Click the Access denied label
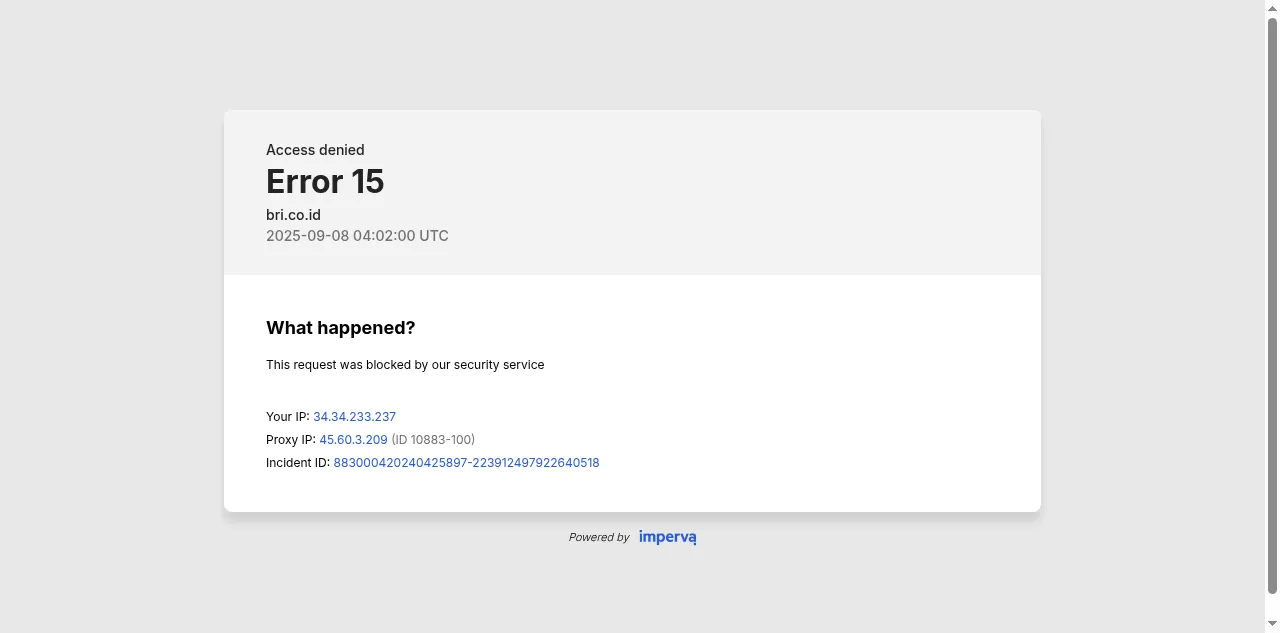 (x=315, y=150)
